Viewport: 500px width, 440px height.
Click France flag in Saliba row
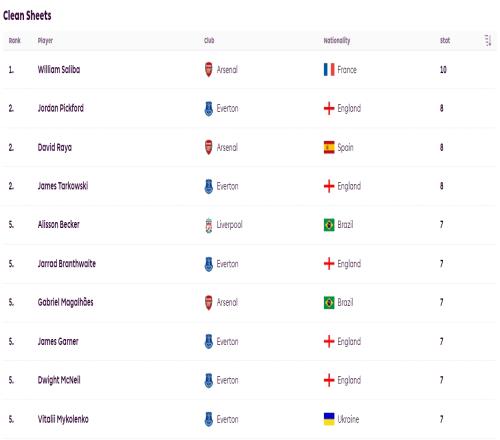329,70
